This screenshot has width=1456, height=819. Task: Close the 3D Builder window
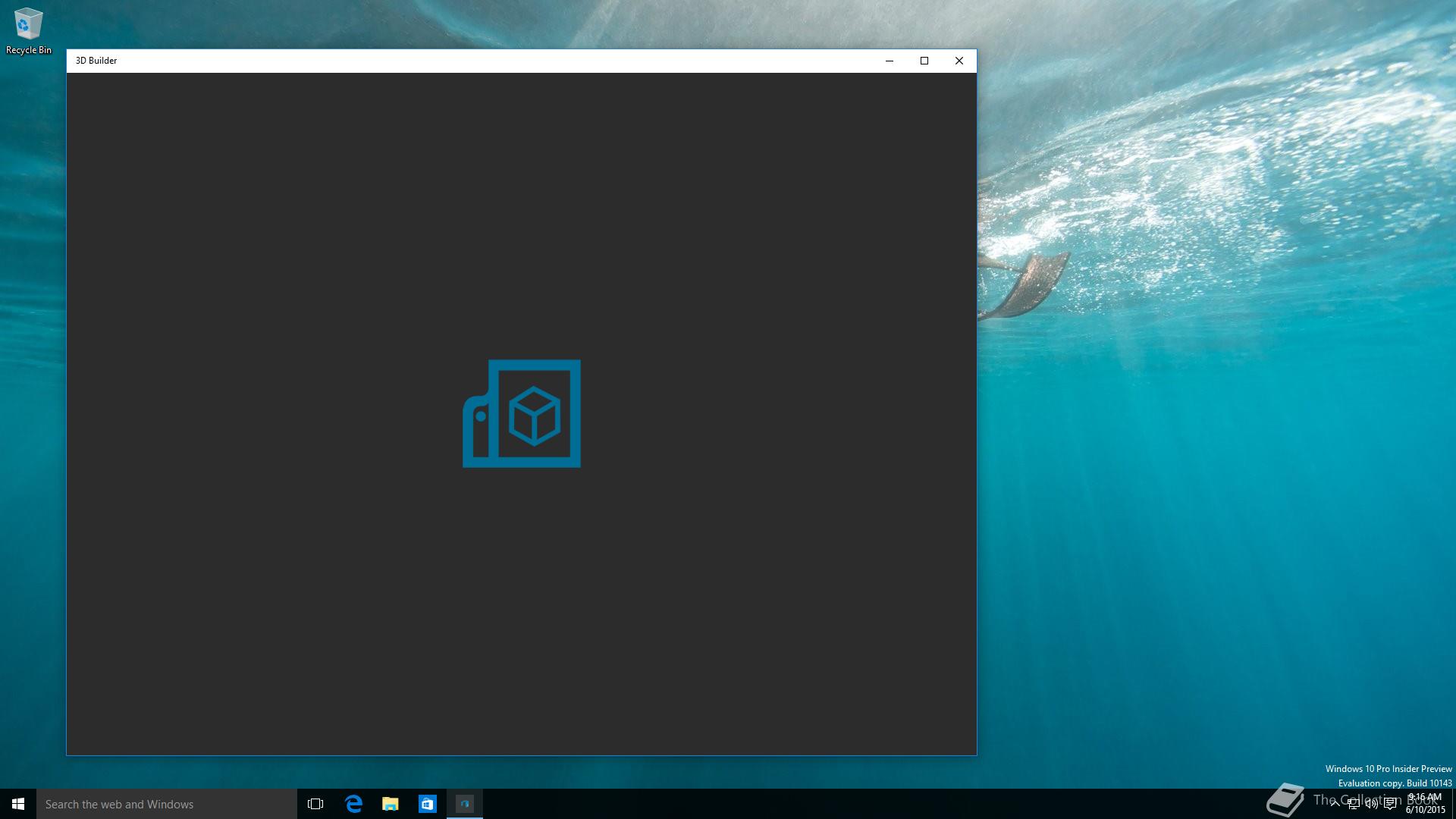959,61
